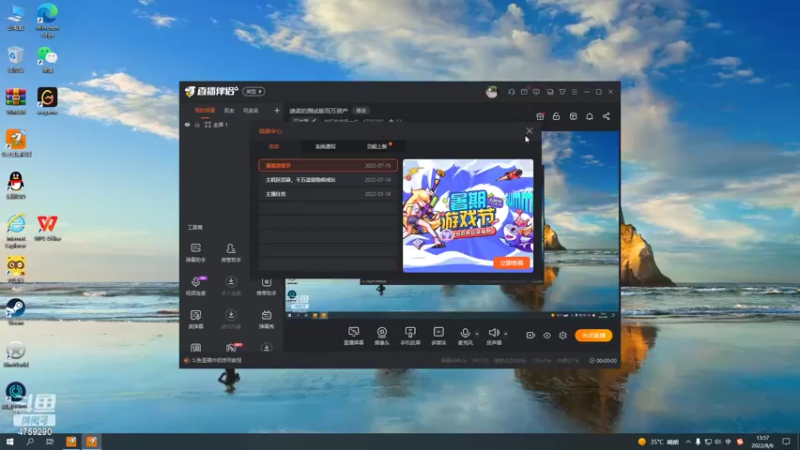
Task: Open Task View on taskbar
Action: pyautogui.click(x=49, y=442)
